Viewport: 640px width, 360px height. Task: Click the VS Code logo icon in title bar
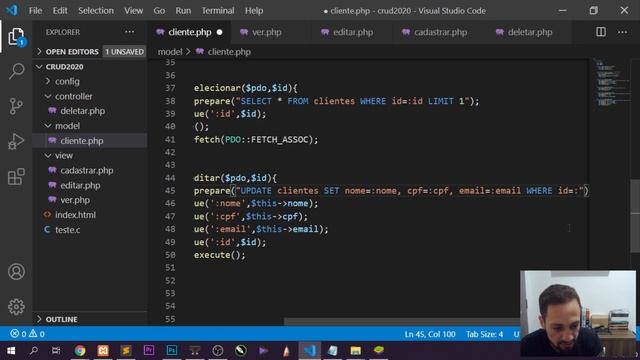(12, 10)
